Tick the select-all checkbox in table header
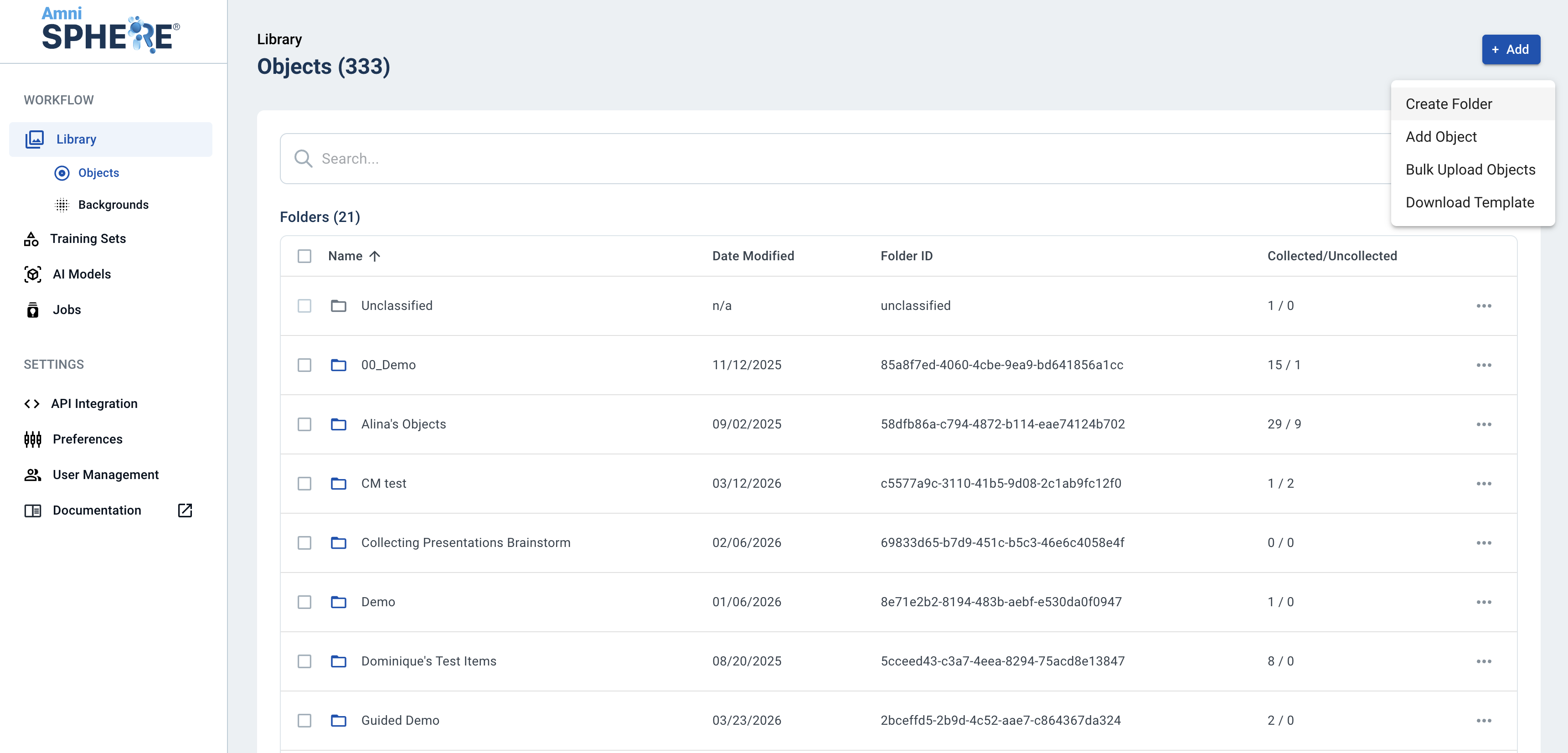Image resolution: width=1568 pixels, height=753 pixels. point(304,256)
